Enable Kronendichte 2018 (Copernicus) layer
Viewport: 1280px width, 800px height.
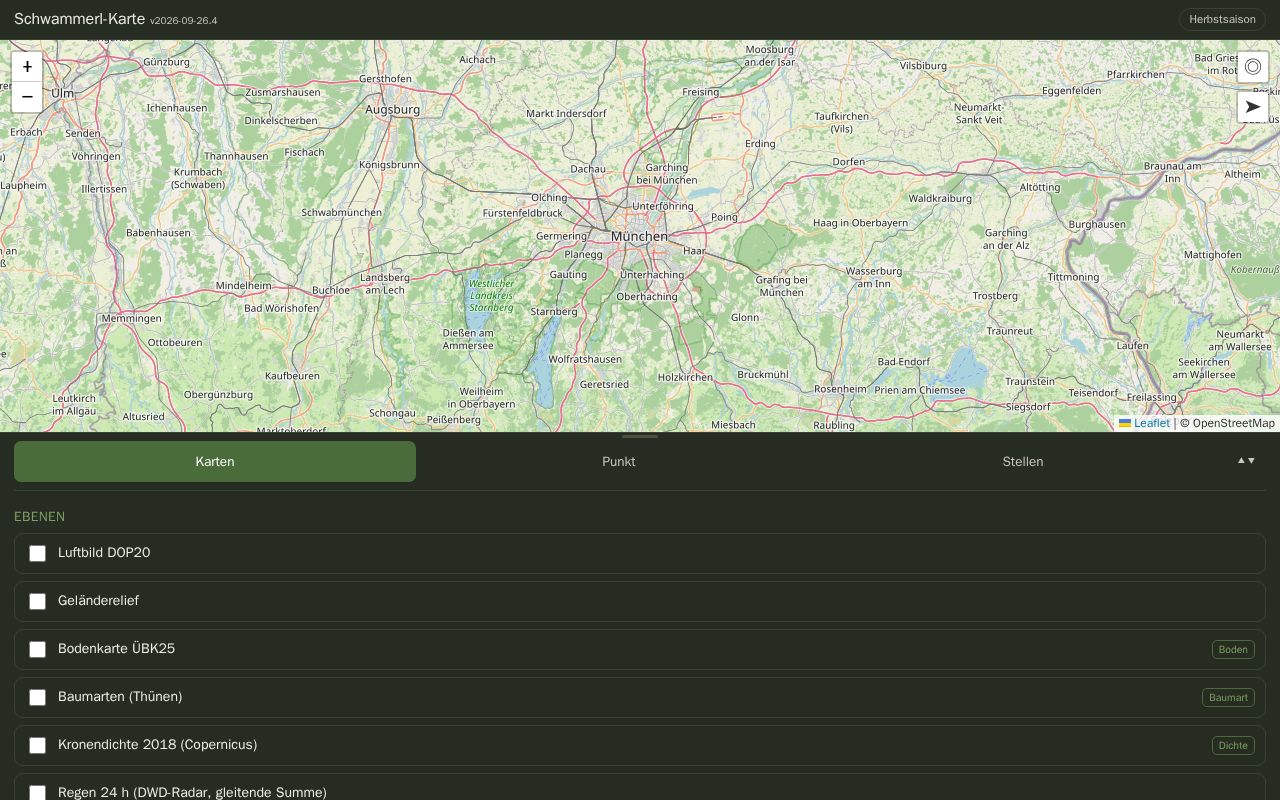pos(38,745)
